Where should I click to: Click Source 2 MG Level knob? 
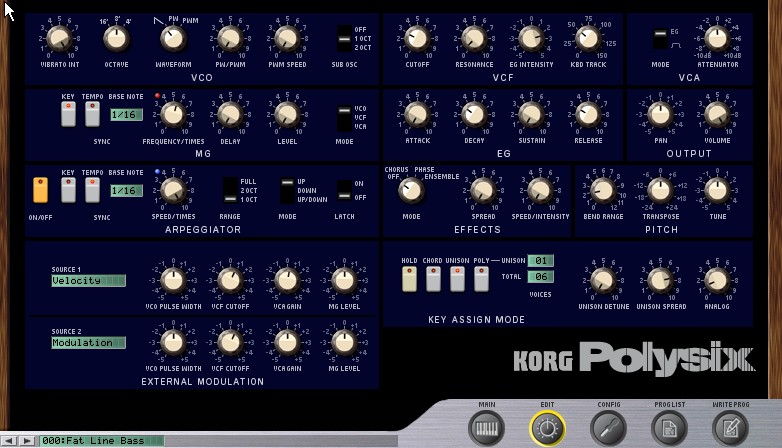(x=344, y=343)
